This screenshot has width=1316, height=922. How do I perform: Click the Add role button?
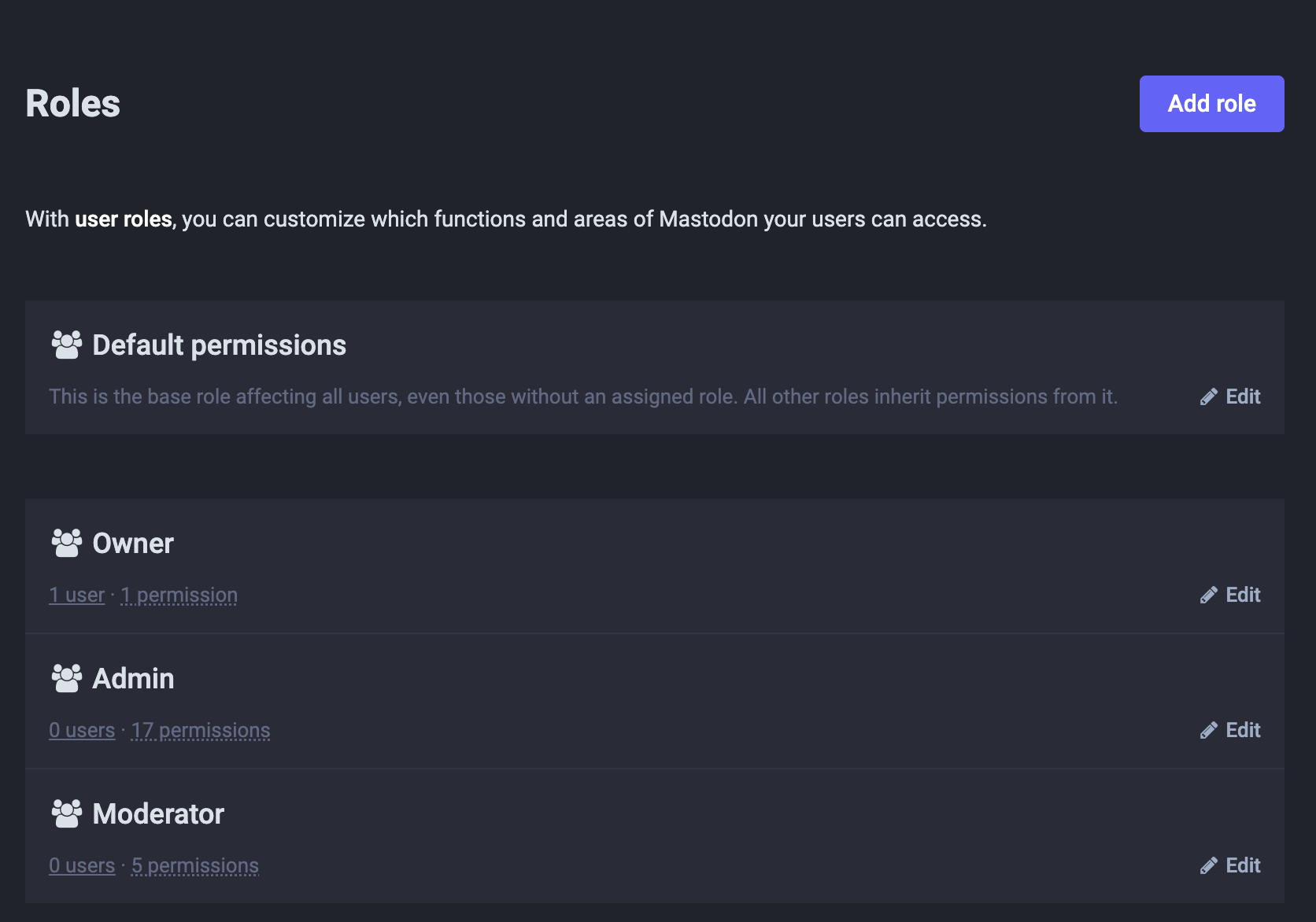click(x=1211, y=104)
